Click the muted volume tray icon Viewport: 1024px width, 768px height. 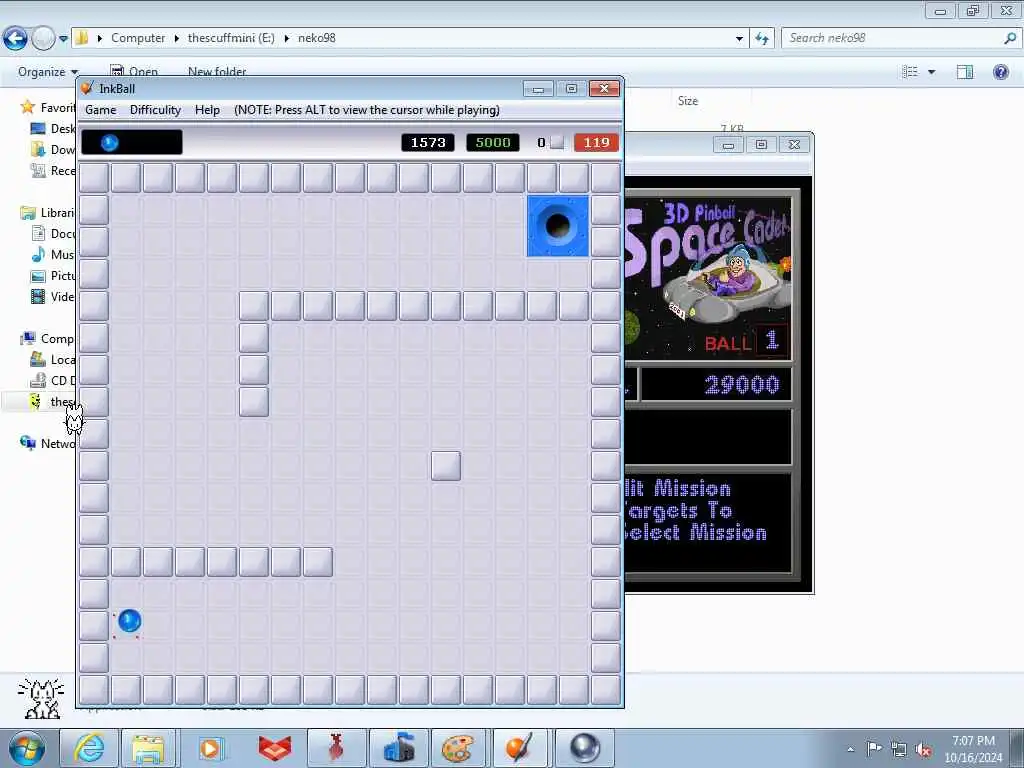(x=923, y=750)
